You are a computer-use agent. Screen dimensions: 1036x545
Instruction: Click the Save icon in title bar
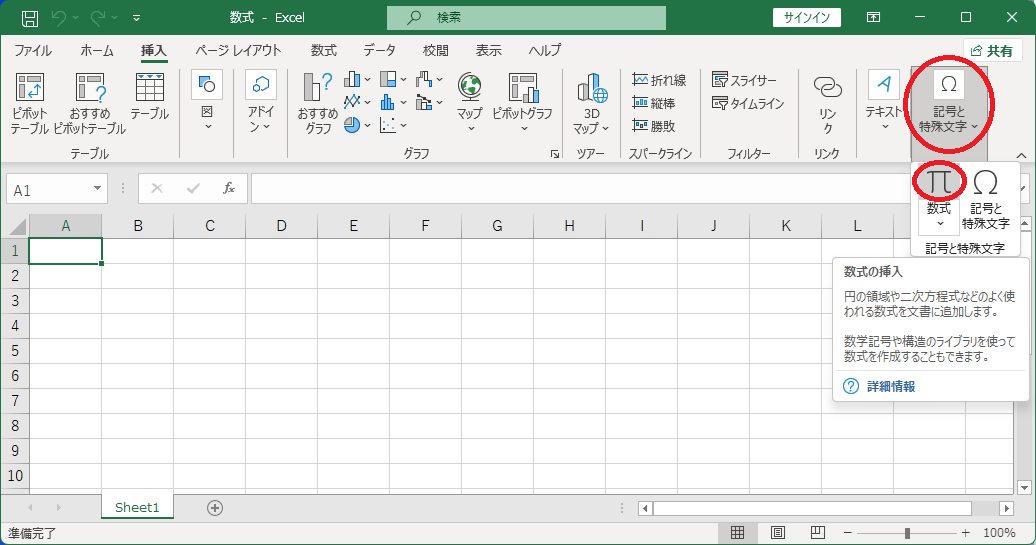30,18
